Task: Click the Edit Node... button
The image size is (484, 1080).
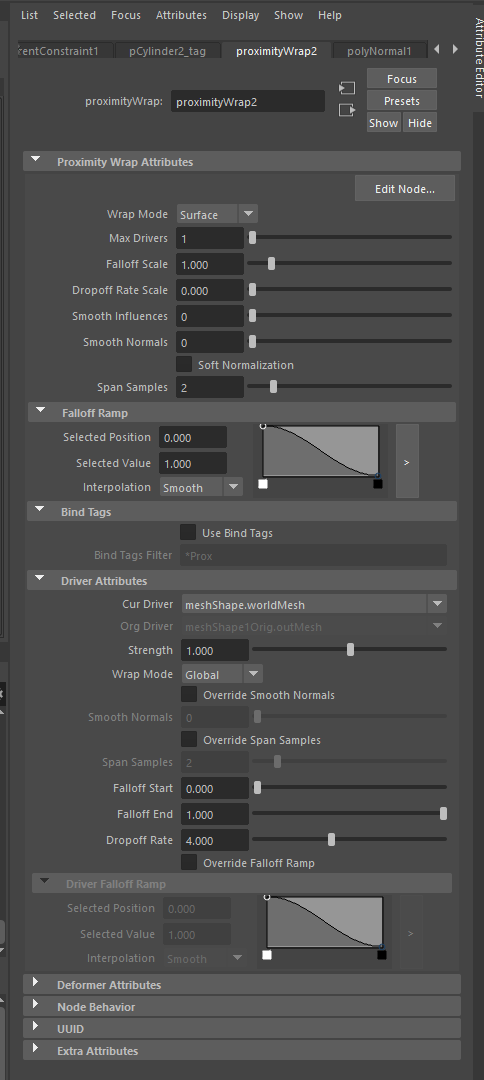Action: pos(405,188)
